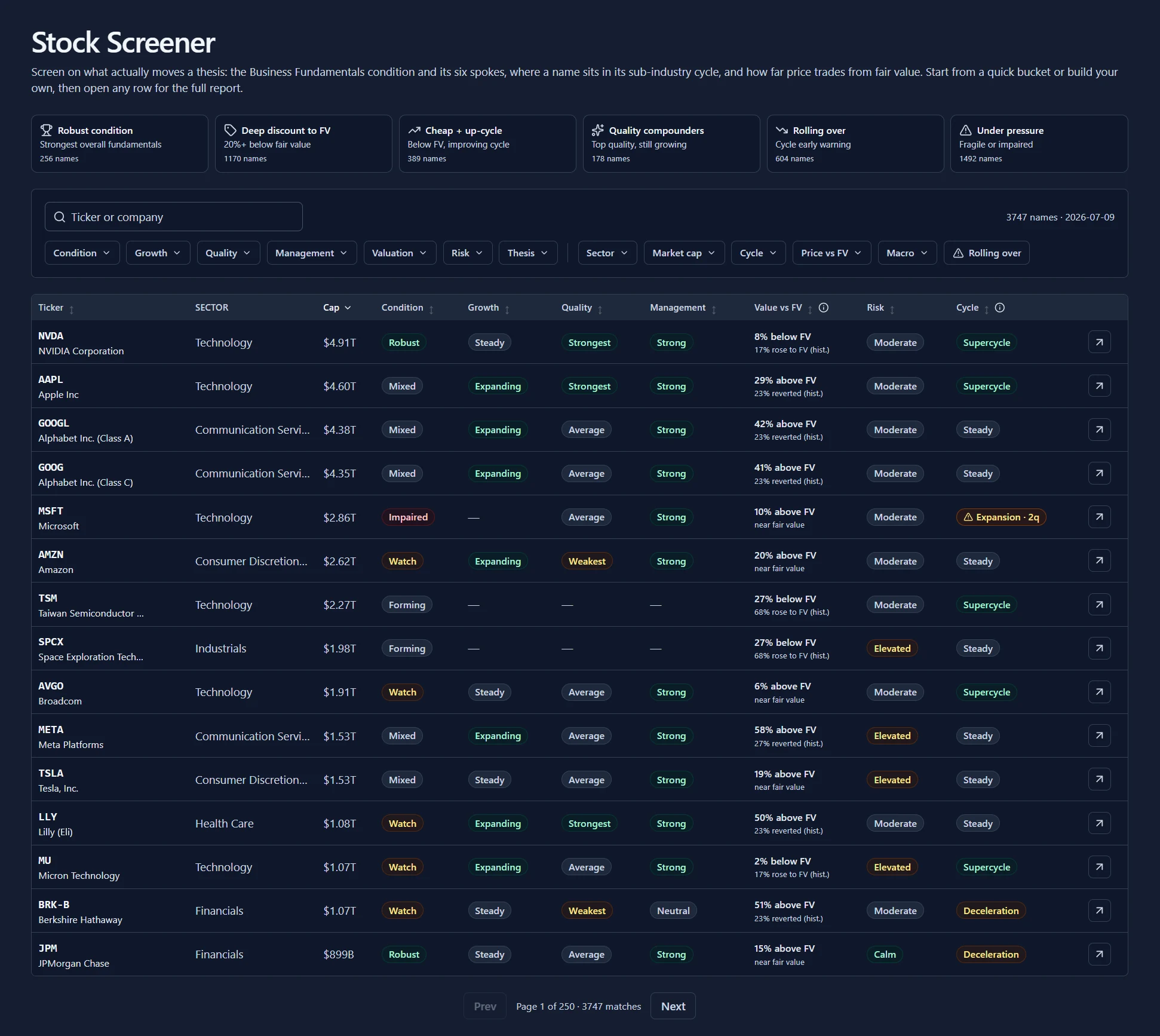Select the Rolling over bucket card
The width and height of the screenshot is (1160, 1036).
tap(855, 143)
